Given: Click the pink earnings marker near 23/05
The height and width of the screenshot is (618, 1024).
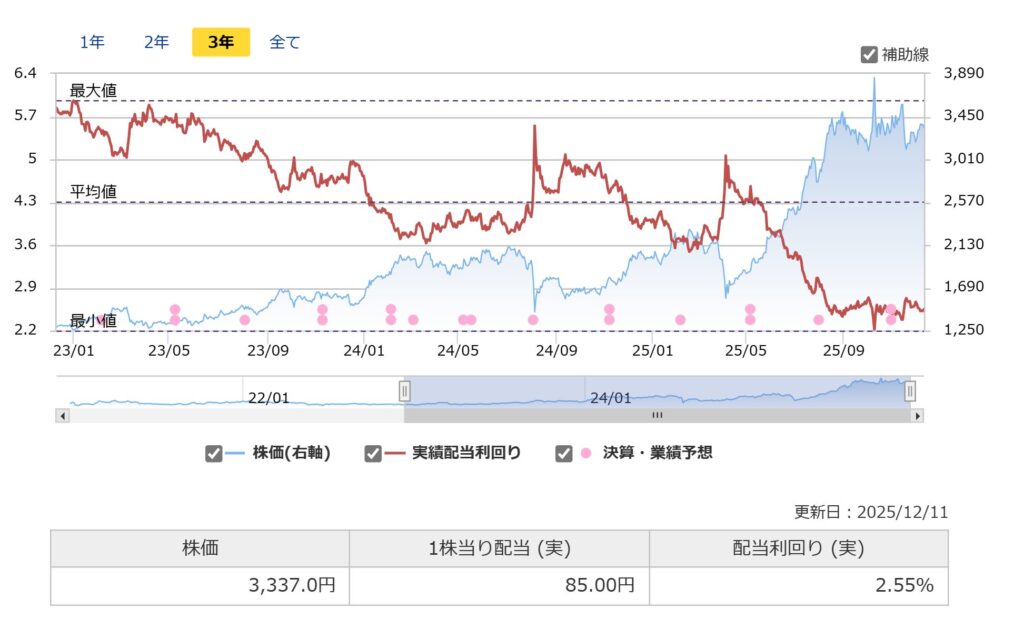Looking at the screenshot, I should point(176,310).
